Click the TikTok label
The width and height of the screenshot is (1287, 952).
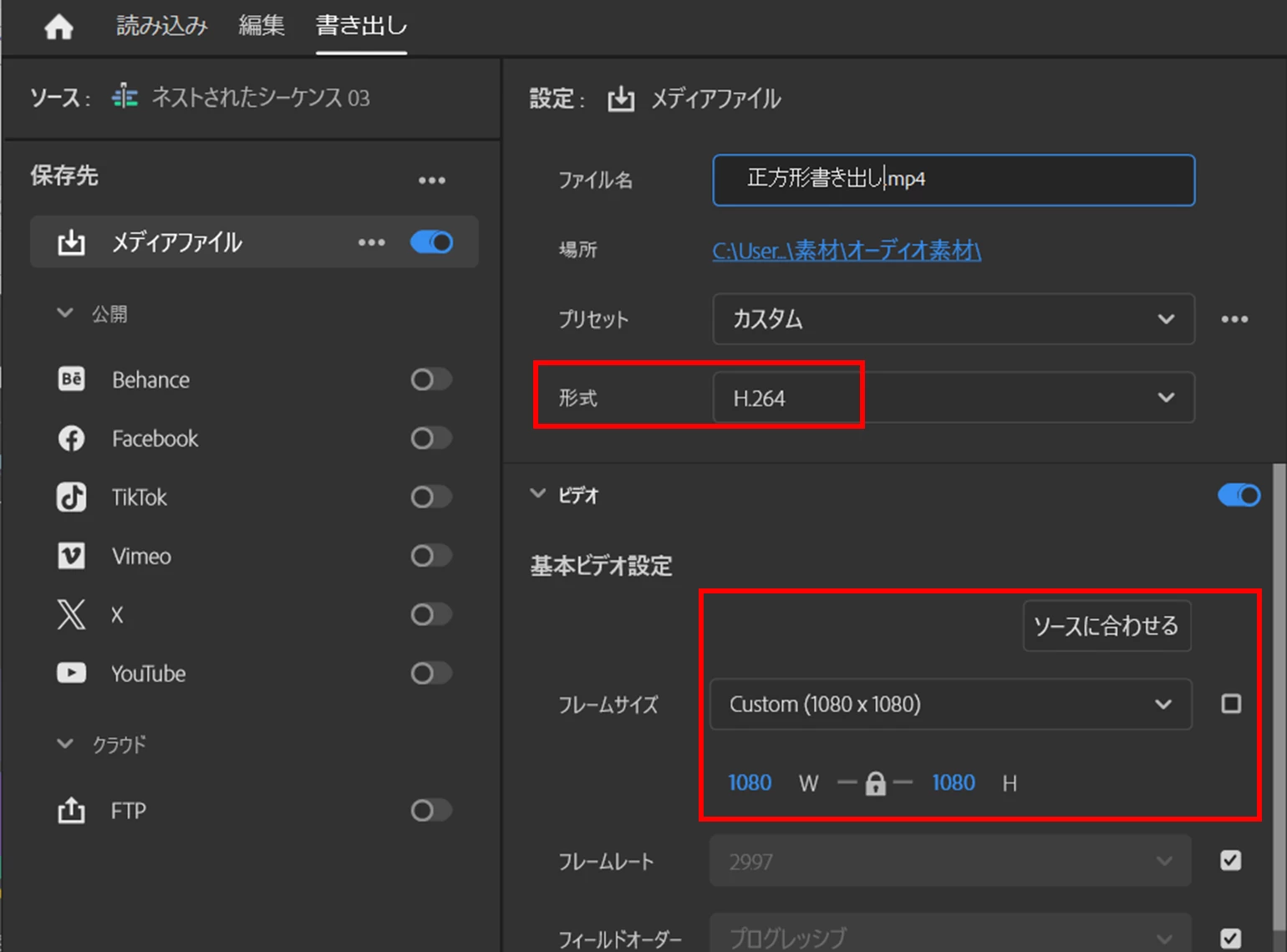(x=140, y=497)
